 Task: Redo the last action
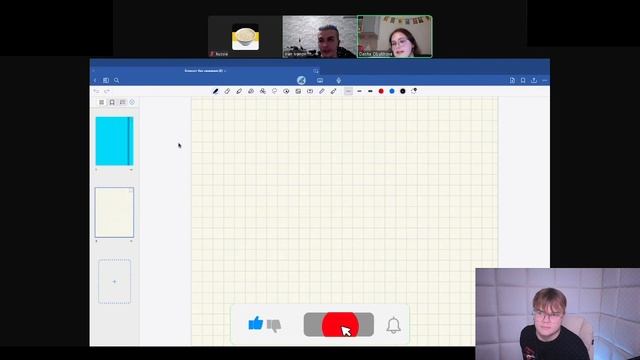tap(107, 91)
